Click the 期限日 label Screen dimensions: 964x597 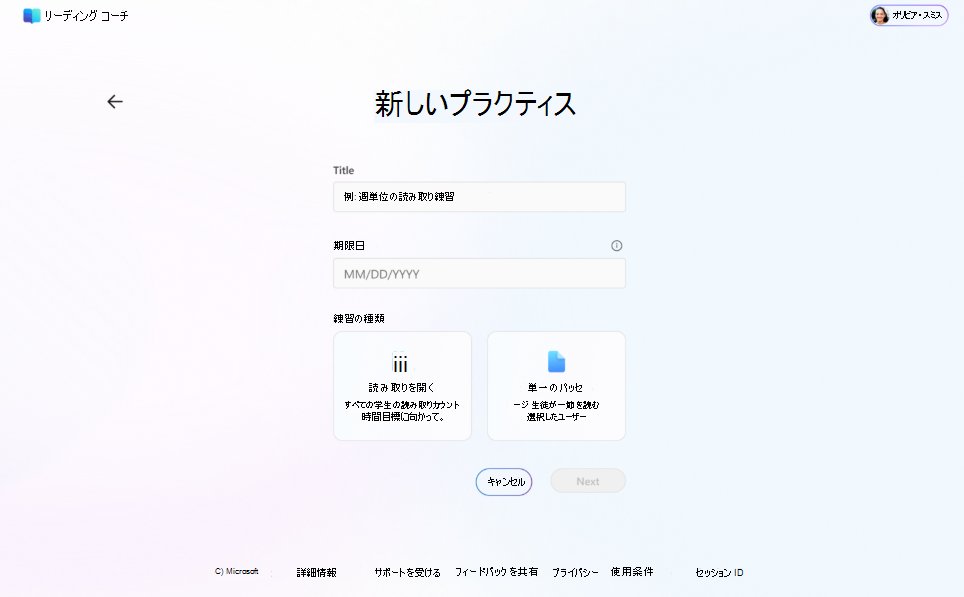(x=349, y=245)
